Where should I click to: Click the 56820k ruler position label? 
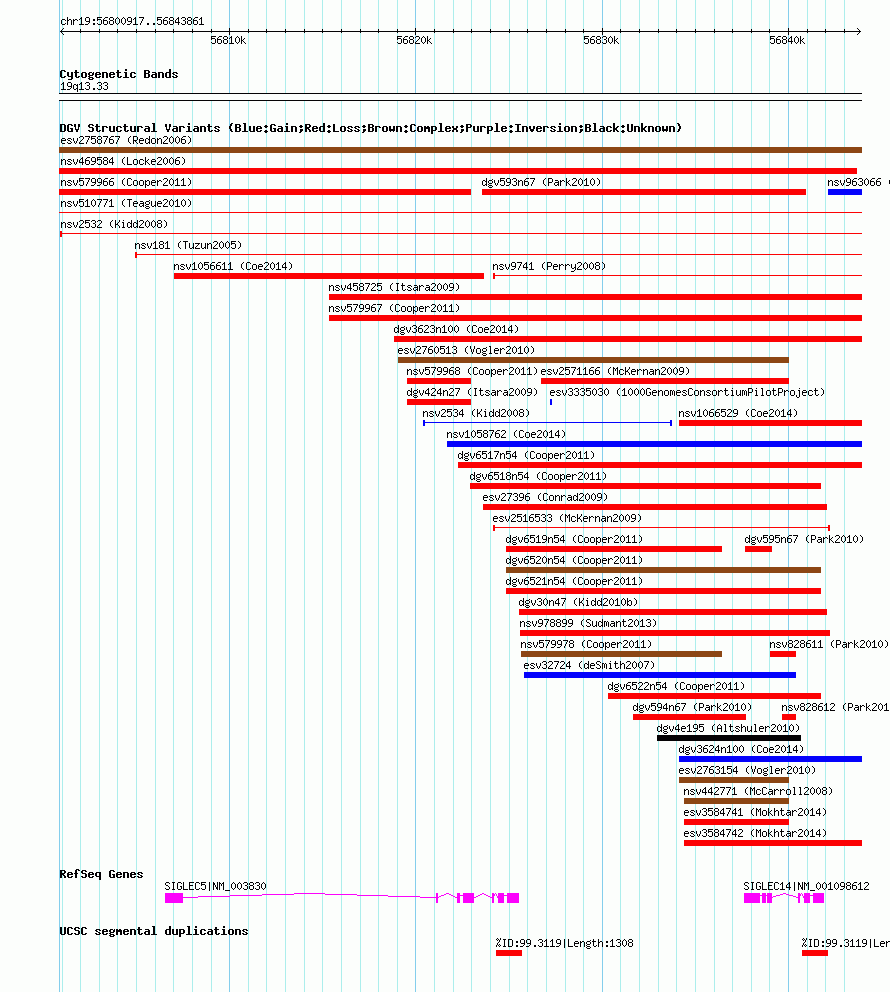pyautogui.click(x=414, y=40)
